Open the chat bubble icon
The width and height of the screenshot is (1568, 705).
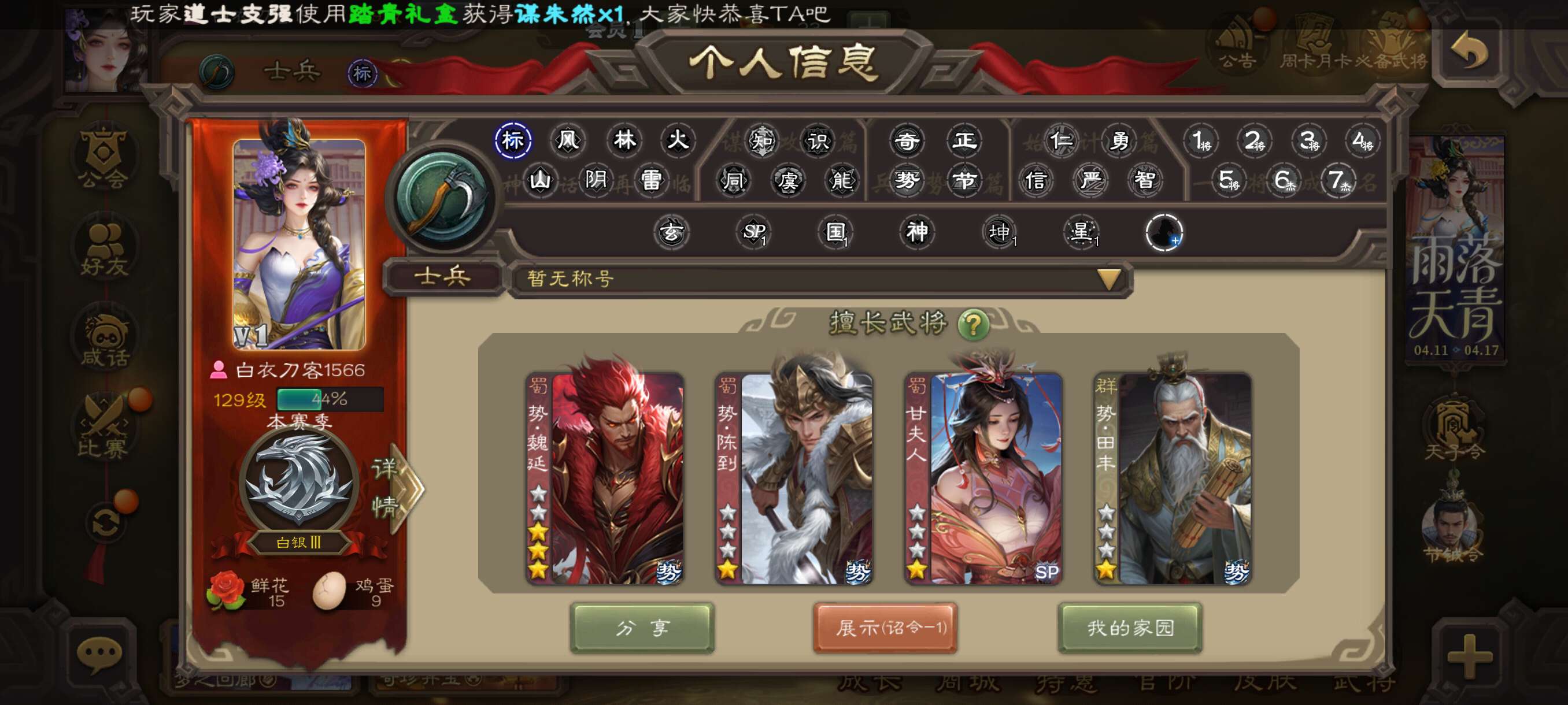99,655
